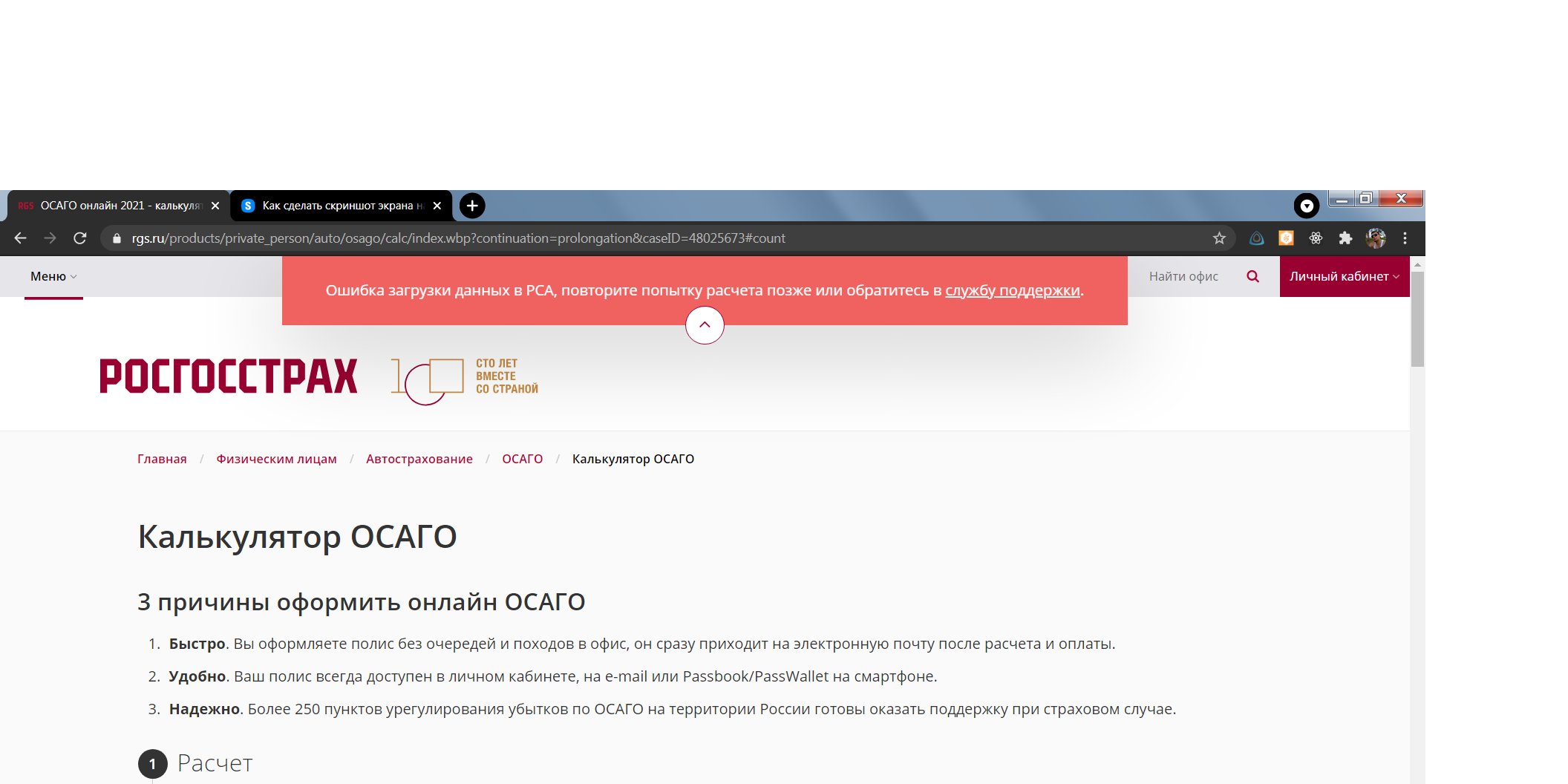Screen dimensions: 1568x784
Task: Click the Калькулятор ОСАГО breadcrumb text
Action: 633,459
